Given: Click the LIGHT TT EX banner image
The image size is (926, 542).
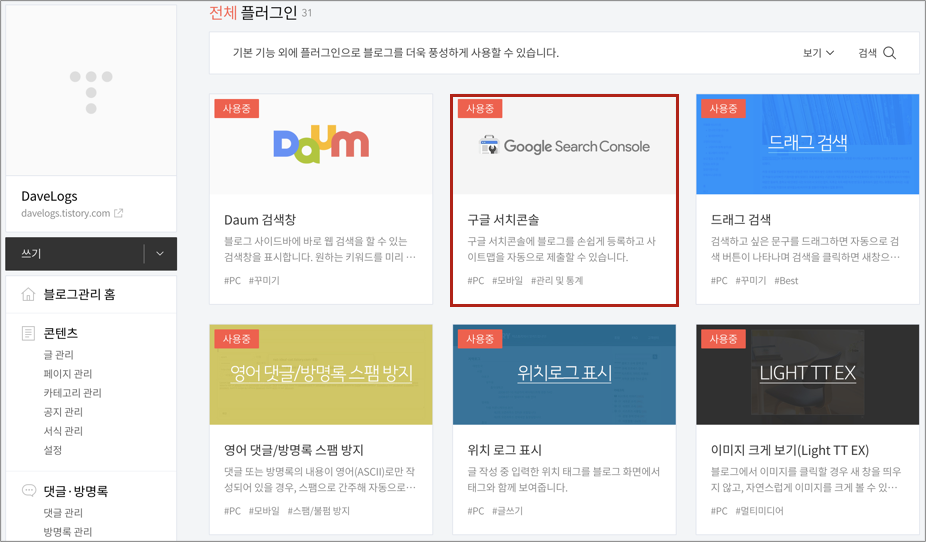Looking at the screenshot, I should tap(807, 374).
